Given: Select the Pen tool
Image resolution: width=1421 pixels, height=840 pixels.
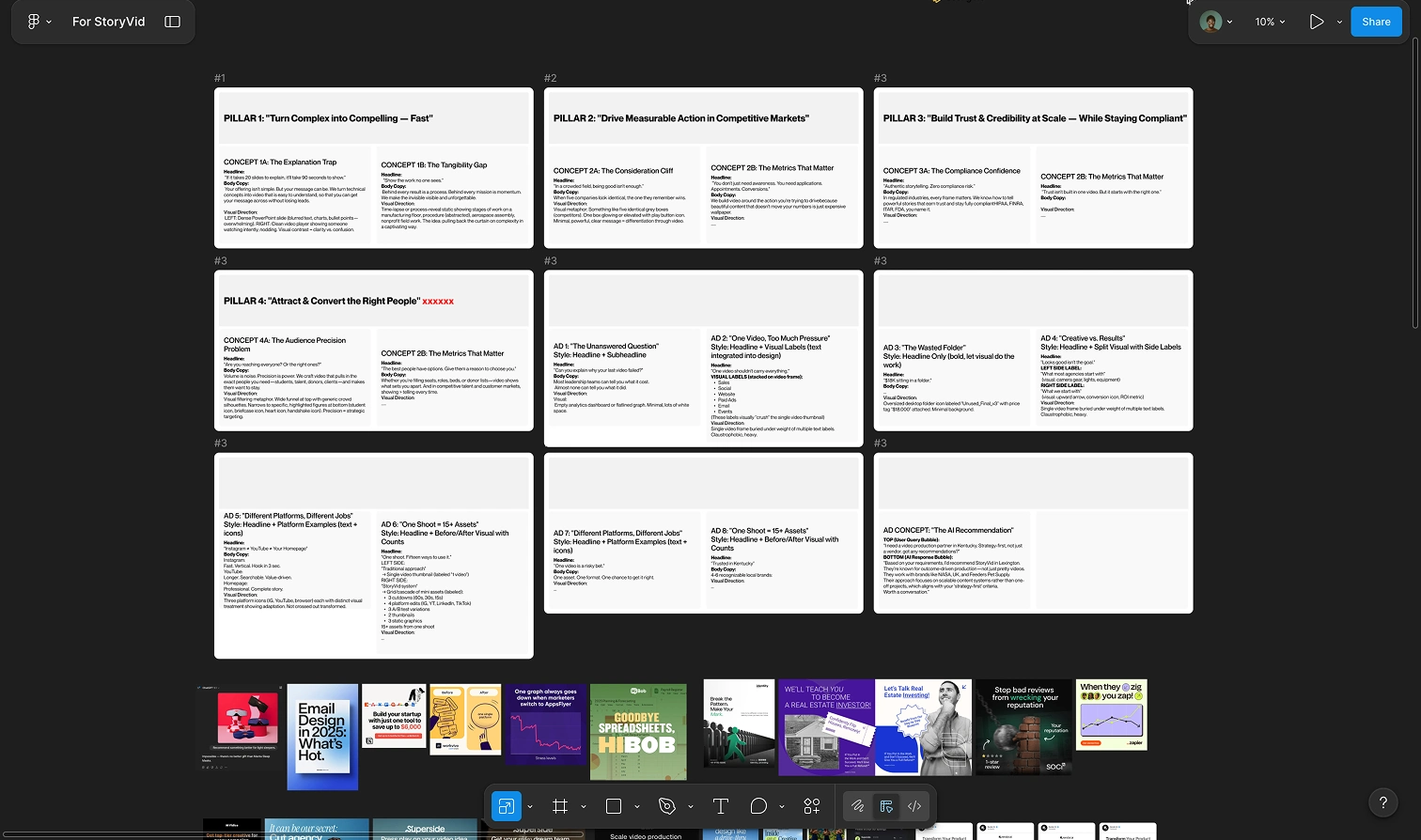Looking at the screenshot, I should tap(668, 805).
